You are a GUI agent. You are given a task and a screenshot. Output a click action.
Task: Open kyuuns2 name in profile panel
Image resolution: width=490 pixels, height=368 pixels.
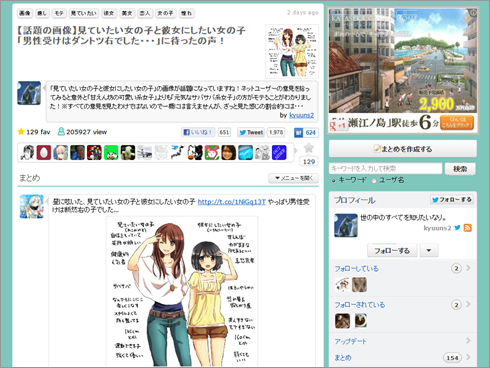(437, 228)
